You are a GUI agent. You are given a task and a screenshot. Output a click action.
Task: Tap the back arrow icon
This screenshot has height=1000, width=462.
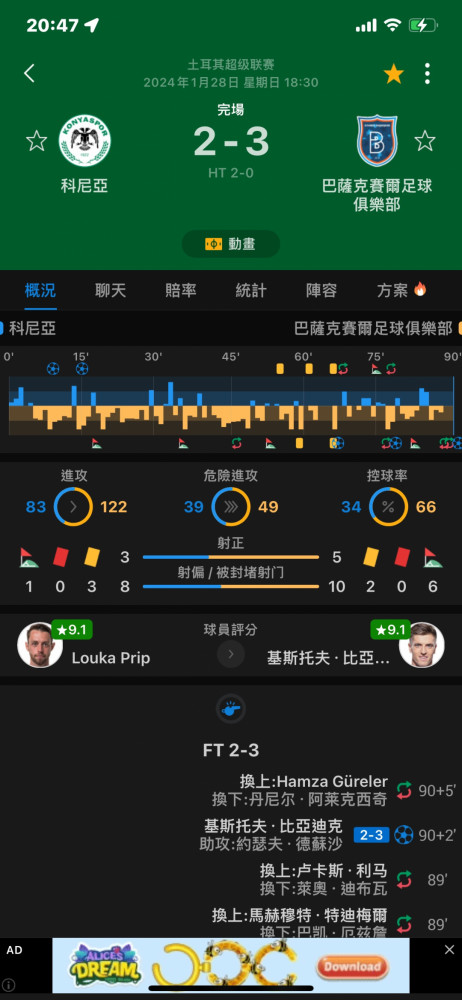(29, 73)
